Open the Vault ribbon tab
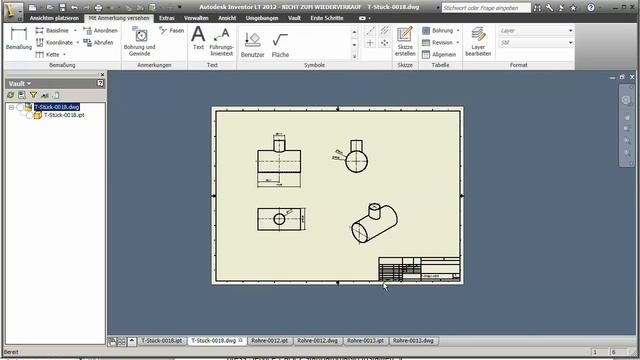Image resolution: width=640 pixels, height=360 pixels. click(x=294, y=18)
